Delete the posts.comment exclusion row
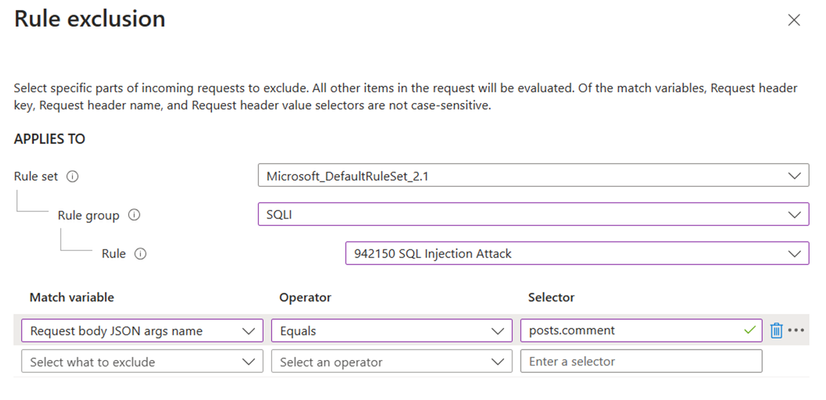Screen dimensions: 826x400 [x=776, y=330]
